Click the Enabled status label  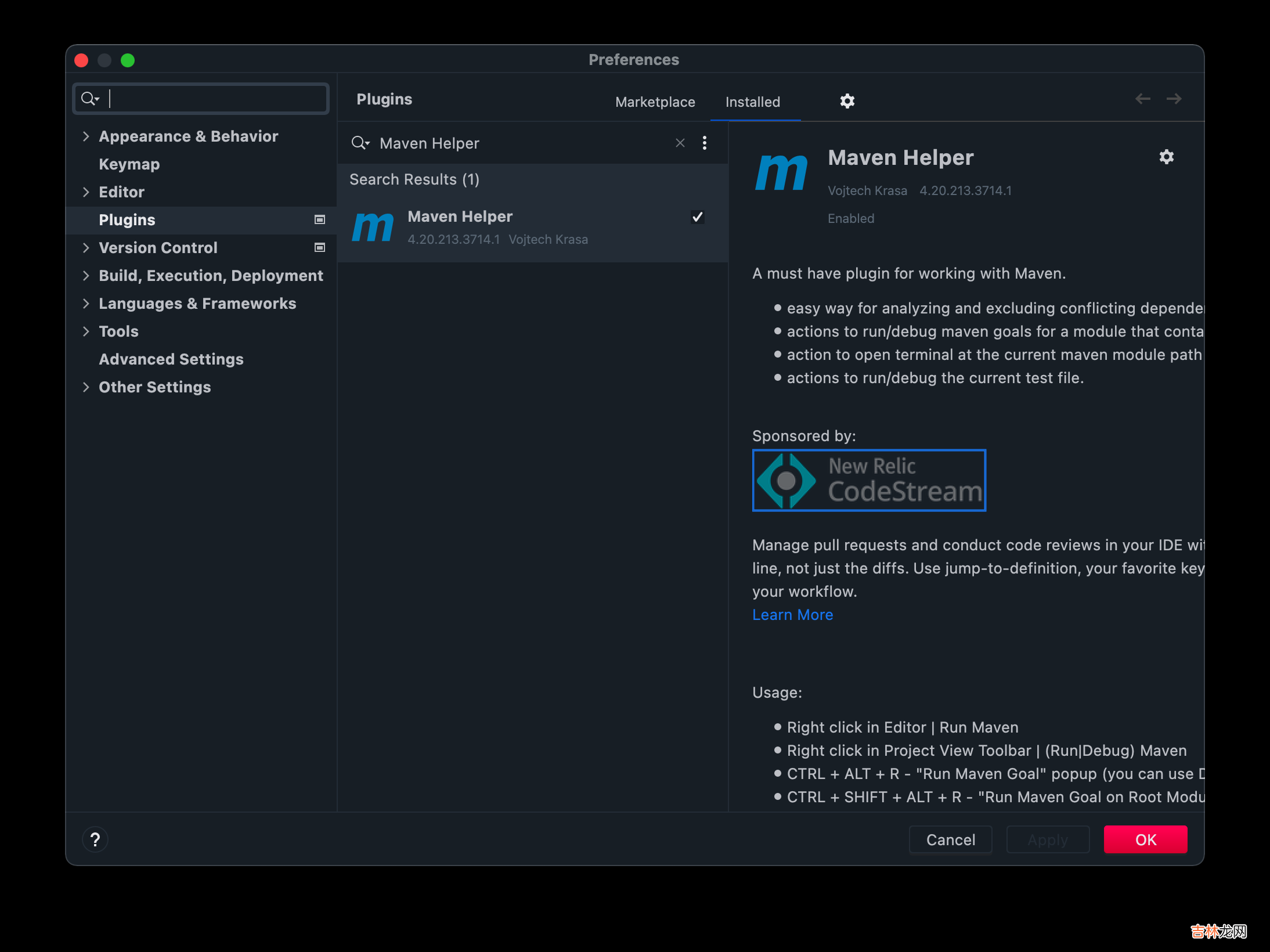tap(851, 218)
